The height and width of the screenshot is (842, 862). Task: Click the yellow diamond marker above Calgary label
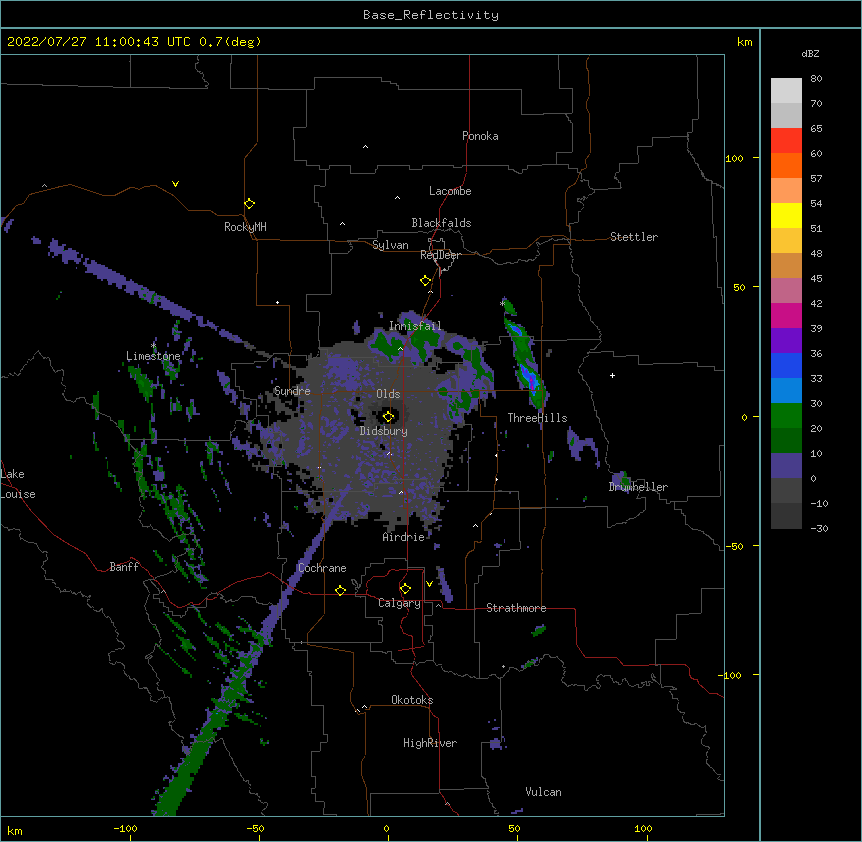click(x=405, y=589)
